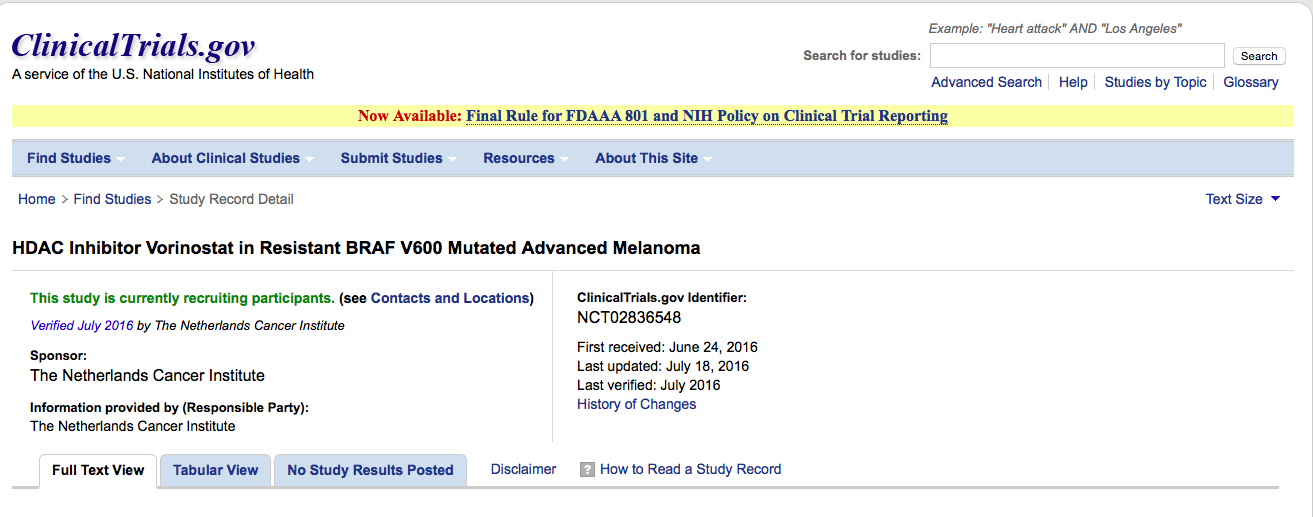
Task: Open the Resources menu
Action: [x=525, y=158]
